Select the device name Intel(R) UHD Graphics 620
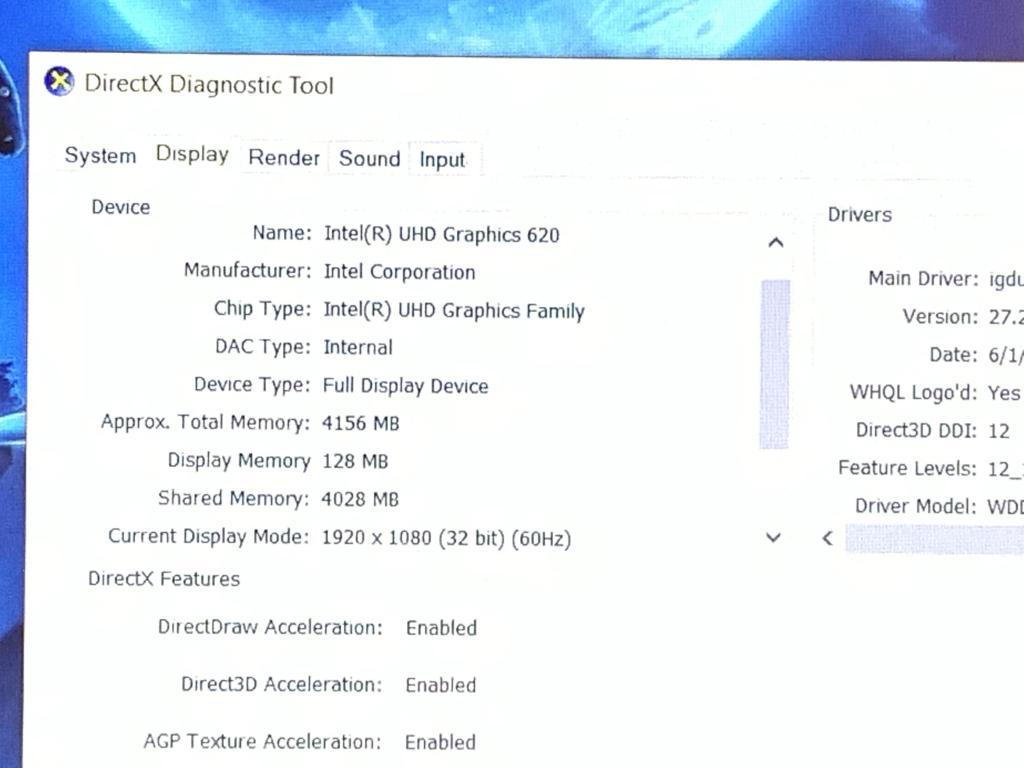The height and width of the screenshot is (768, 1024). click(442, 234)
